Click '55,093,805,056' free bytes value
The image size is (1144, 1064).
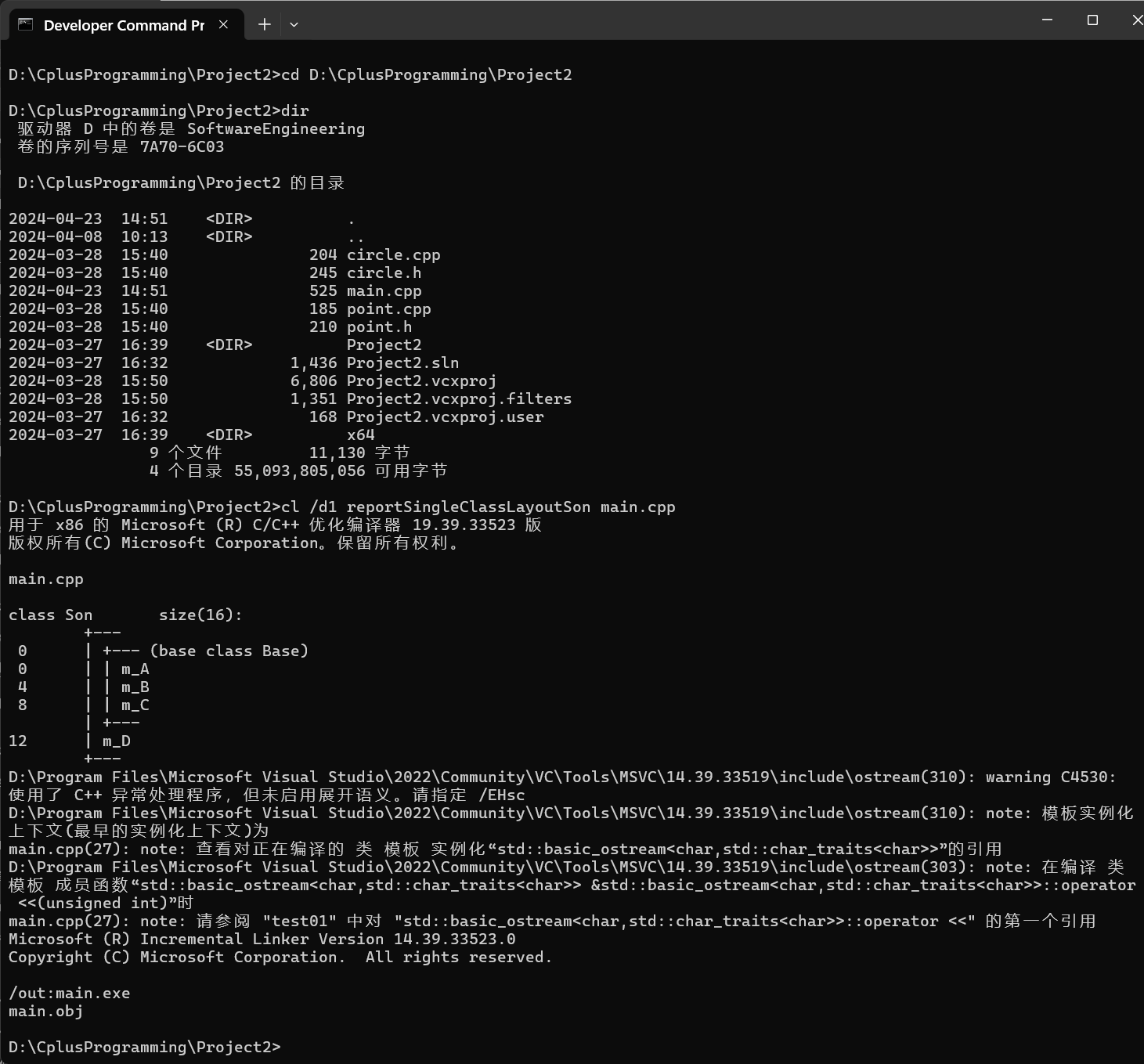[300, 471]
